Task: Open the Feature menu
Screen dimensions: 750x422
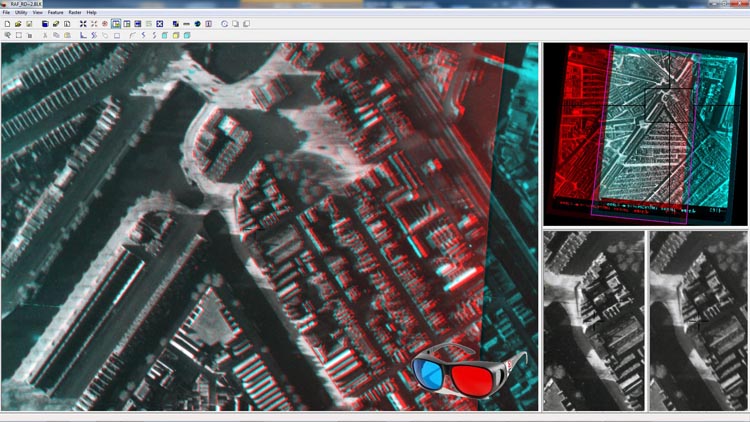Action: point(55,12)
